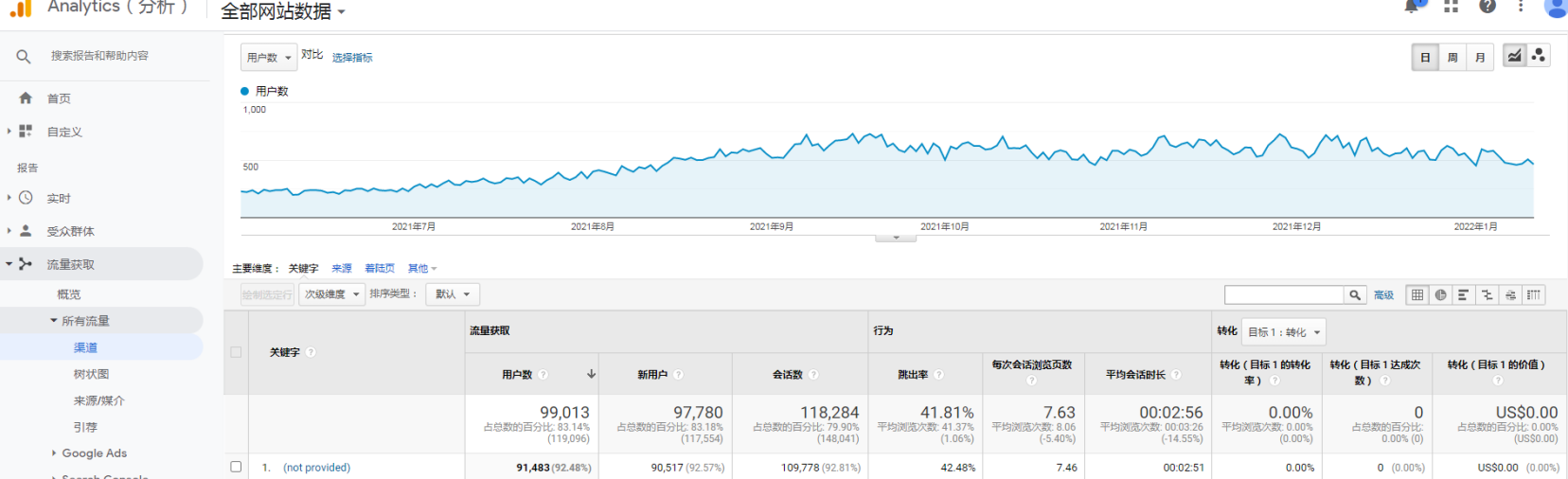The width and height of the screenshot is (1568, 479).
Task: Open 来源/媒介 in the sidebar
Action: click(99, 400)
